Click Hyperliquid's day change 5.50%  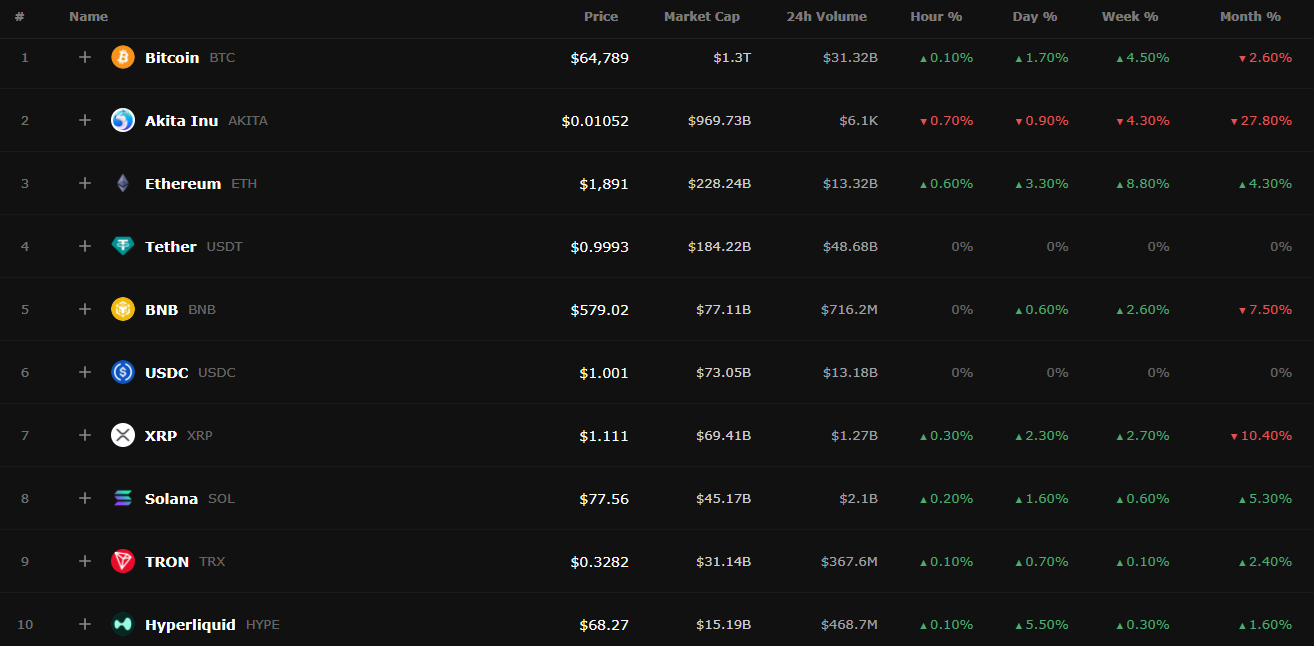(1042, 625)
